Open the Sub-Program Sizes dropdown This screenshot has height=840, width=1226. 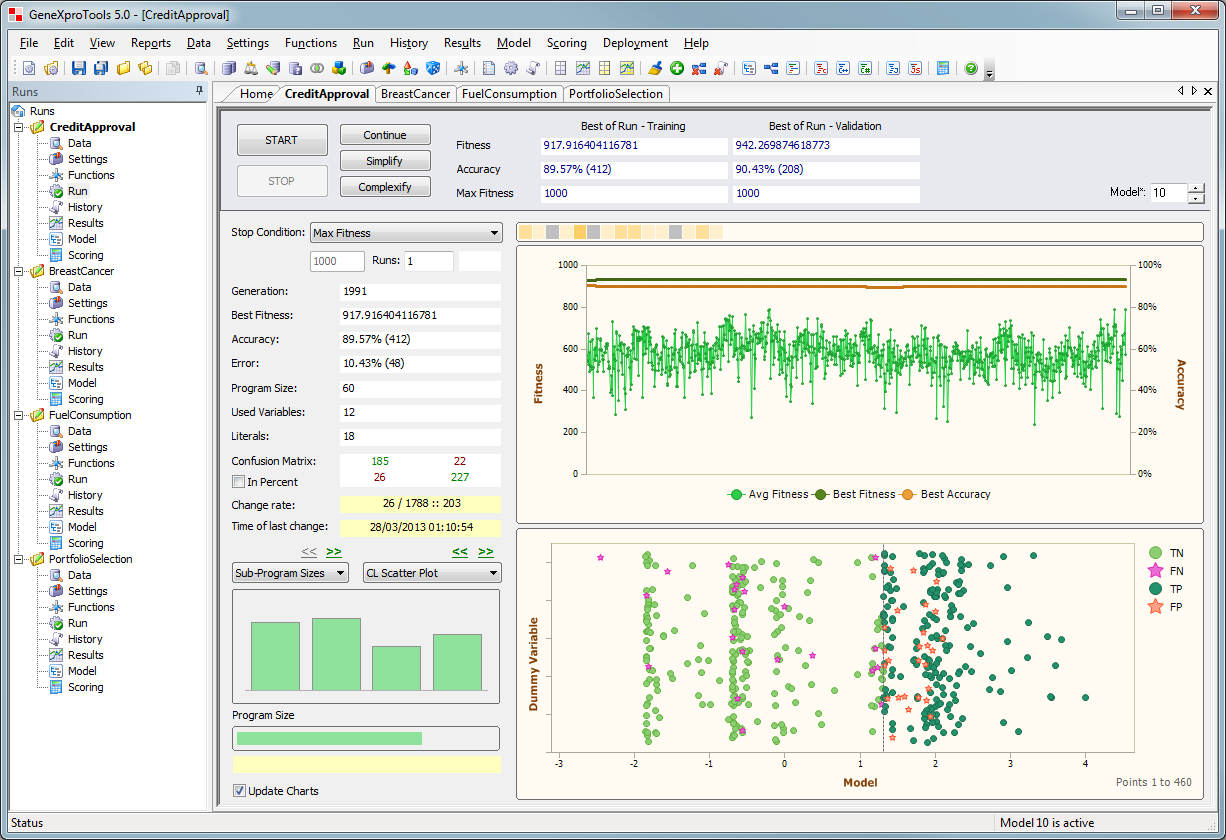click(x=341, y=573)
